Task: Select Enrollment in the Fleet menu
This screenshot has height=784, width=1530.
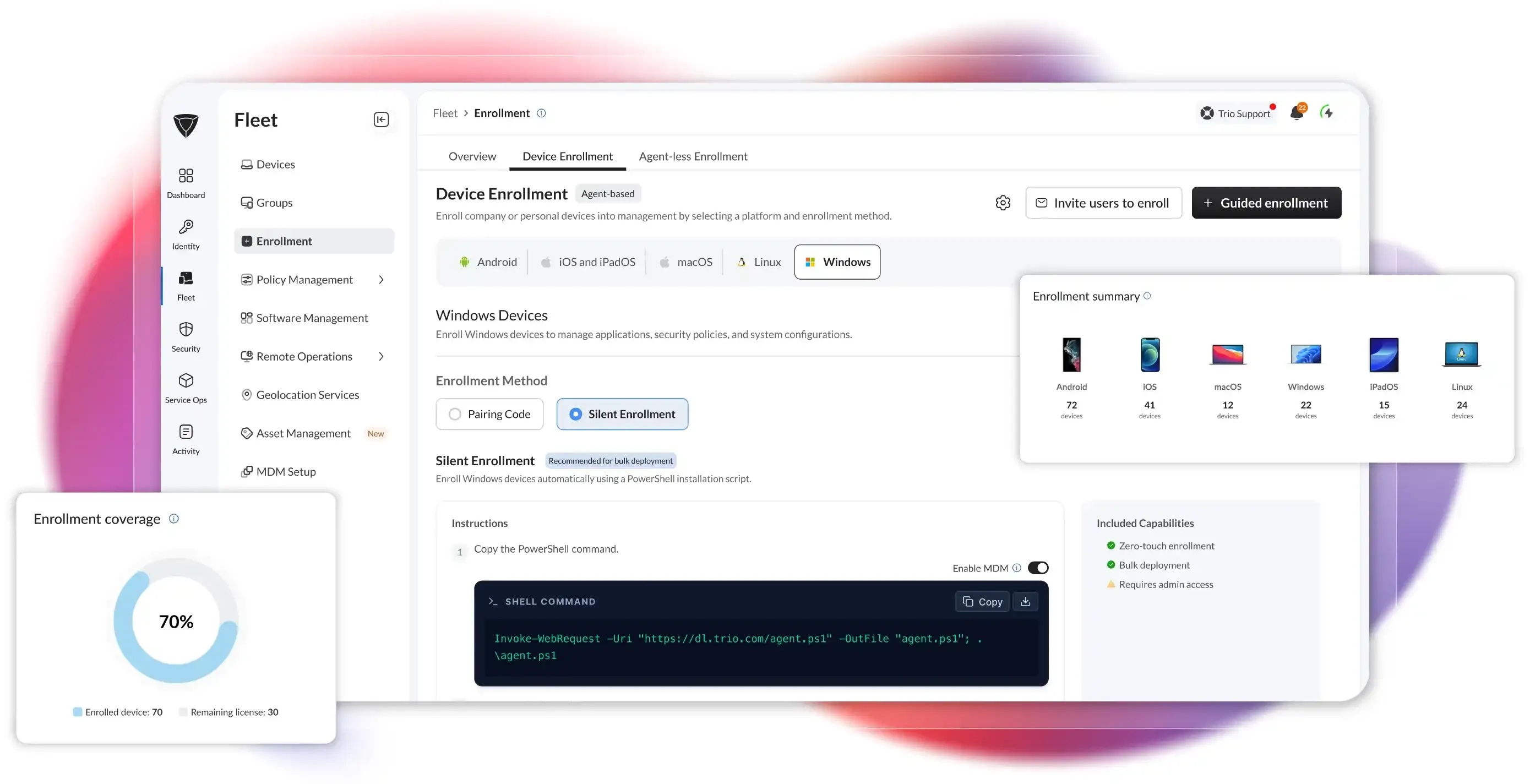Action: coord(314,241)
